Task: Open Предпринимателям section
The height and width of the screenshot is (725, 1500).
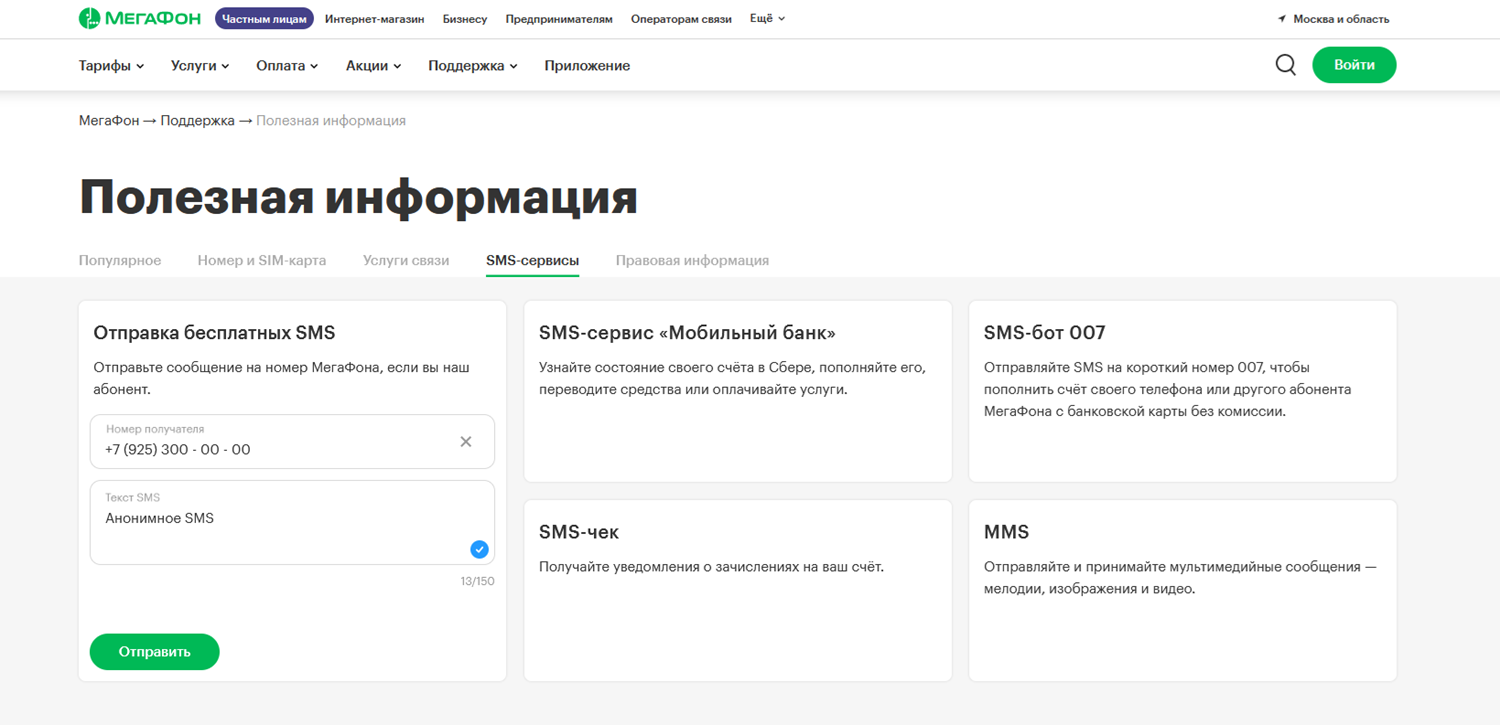Action: coord(559,19)
